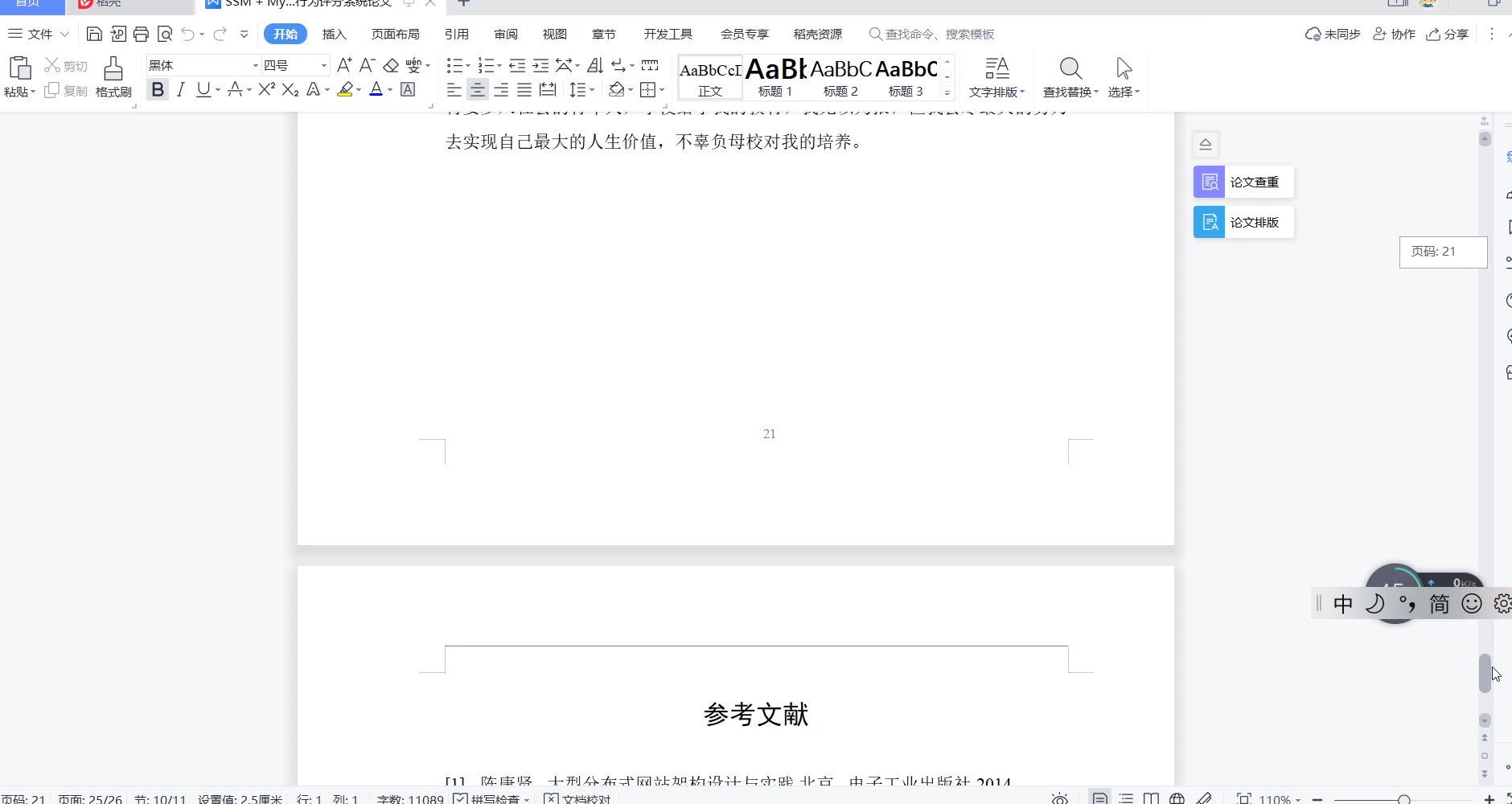Screen dimensions: 1512x804
Task: Decrease paragraph indent
Action: point(517,65)
